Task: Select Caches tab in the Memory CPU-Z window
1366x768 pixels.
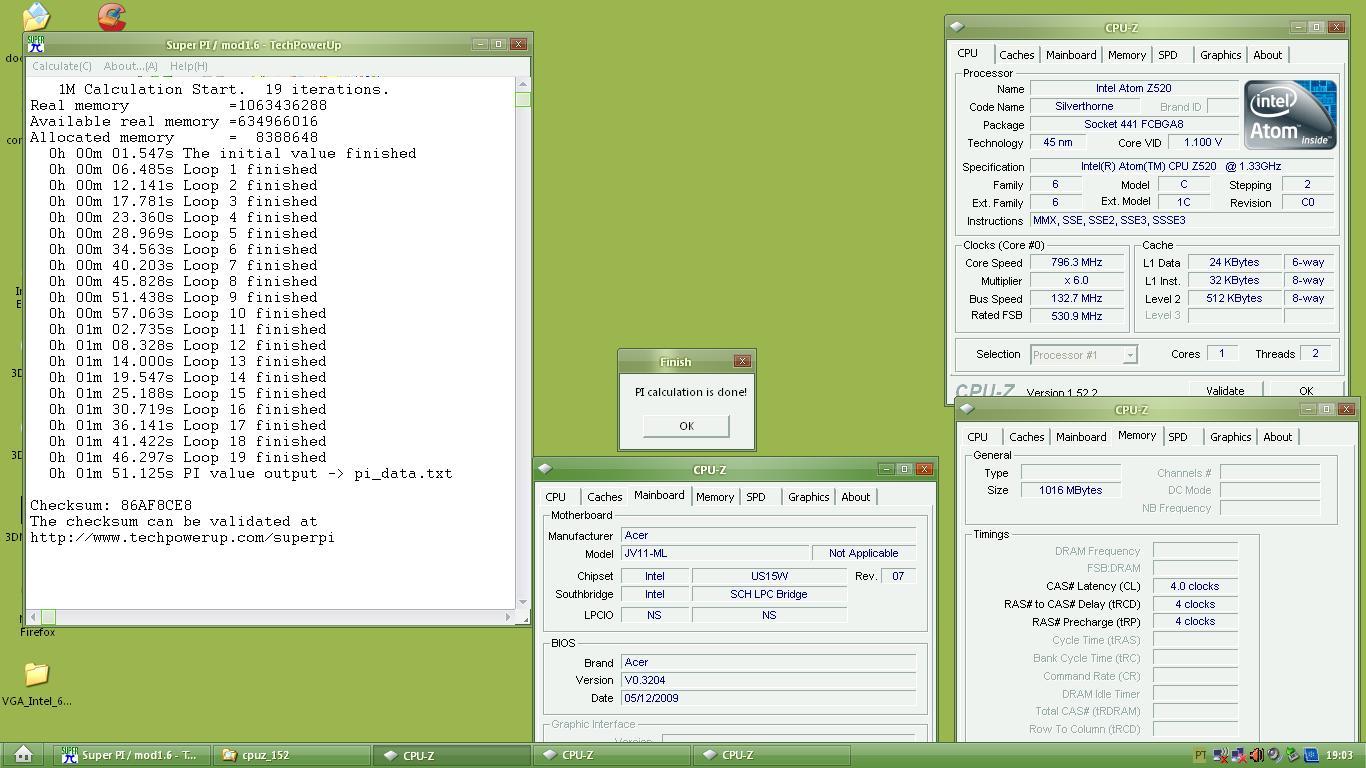Action: click(1026, 437)
